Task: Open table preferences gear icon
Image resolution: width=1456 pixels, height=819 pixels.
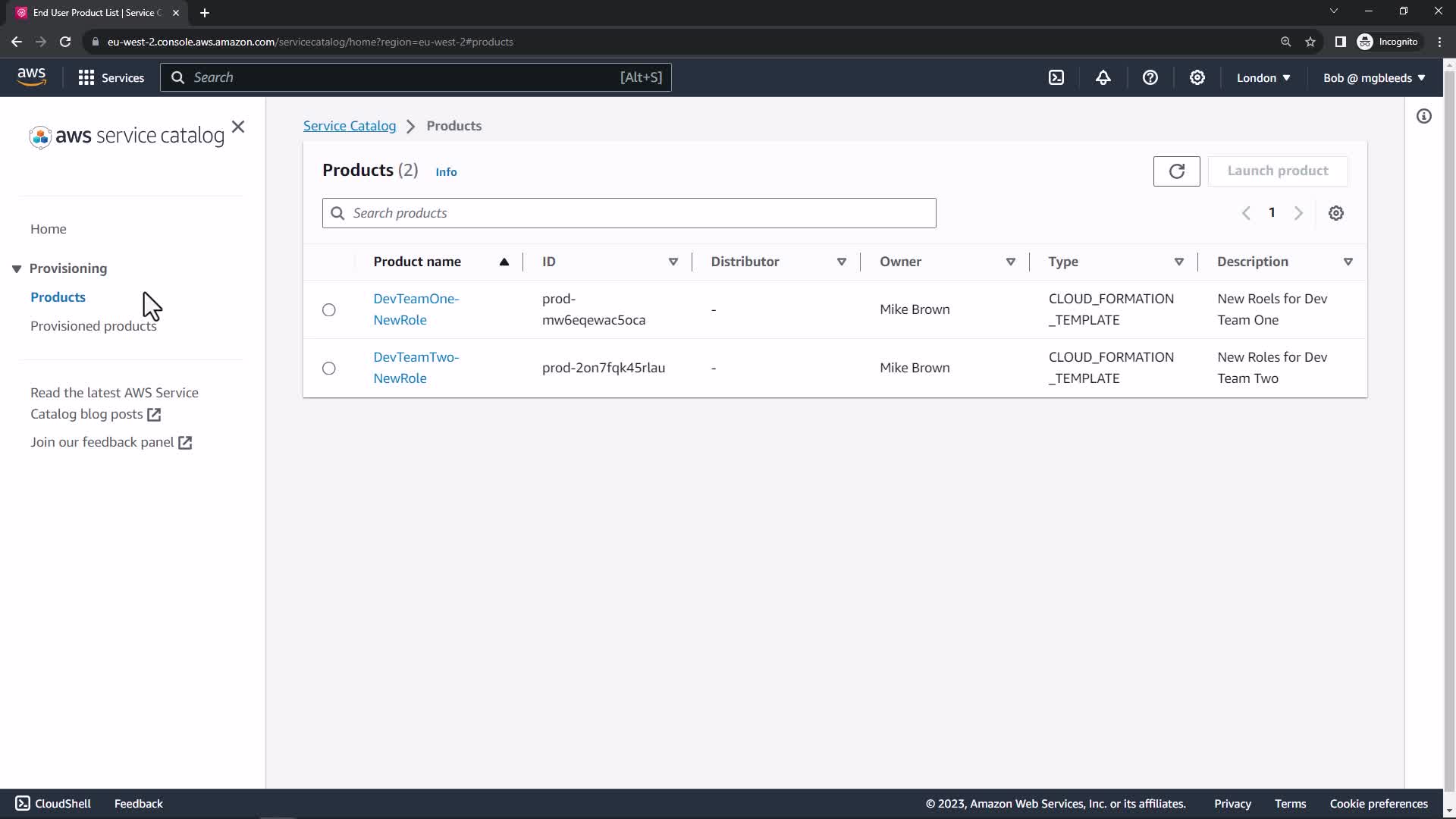Action: pyautogui.click(x=1336, y=213)
